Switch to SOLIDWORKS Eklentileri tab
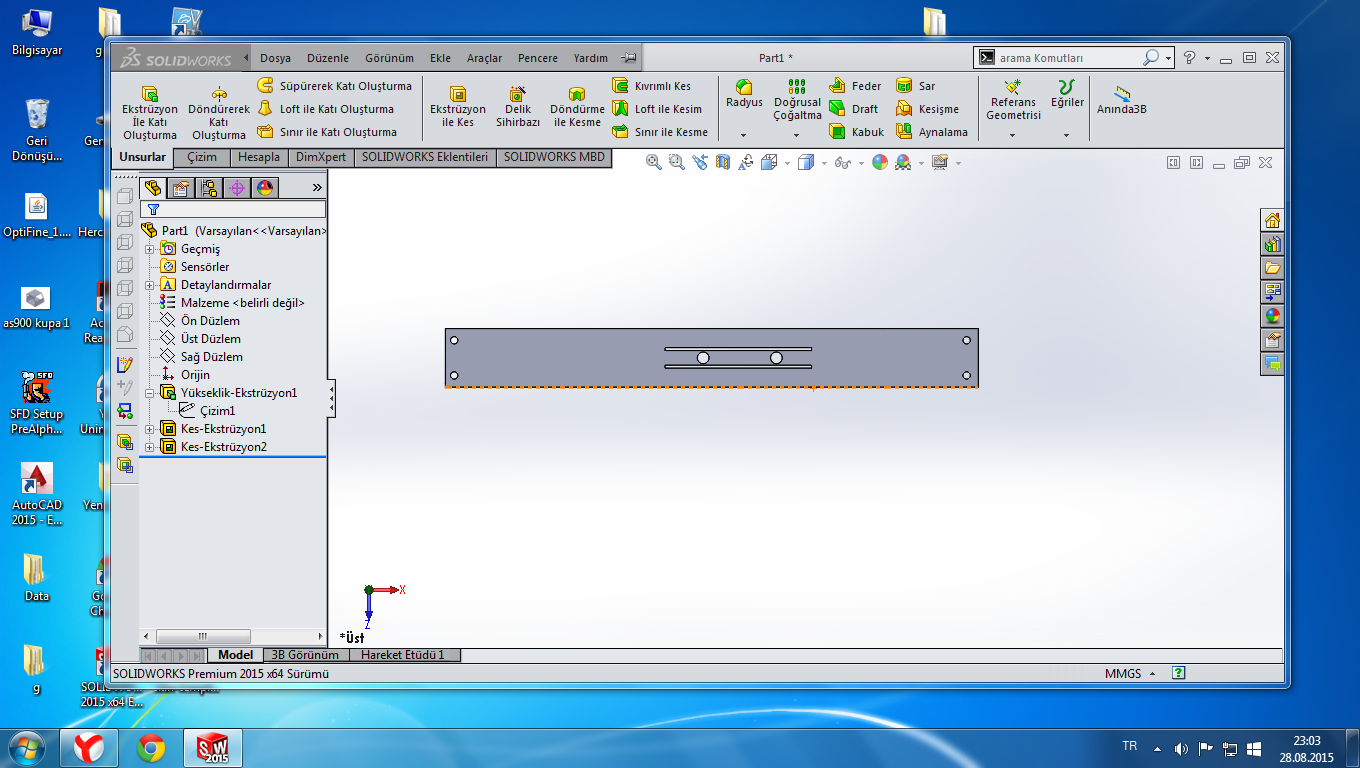The image size is (1360, 768). click(x=425, y=157)
